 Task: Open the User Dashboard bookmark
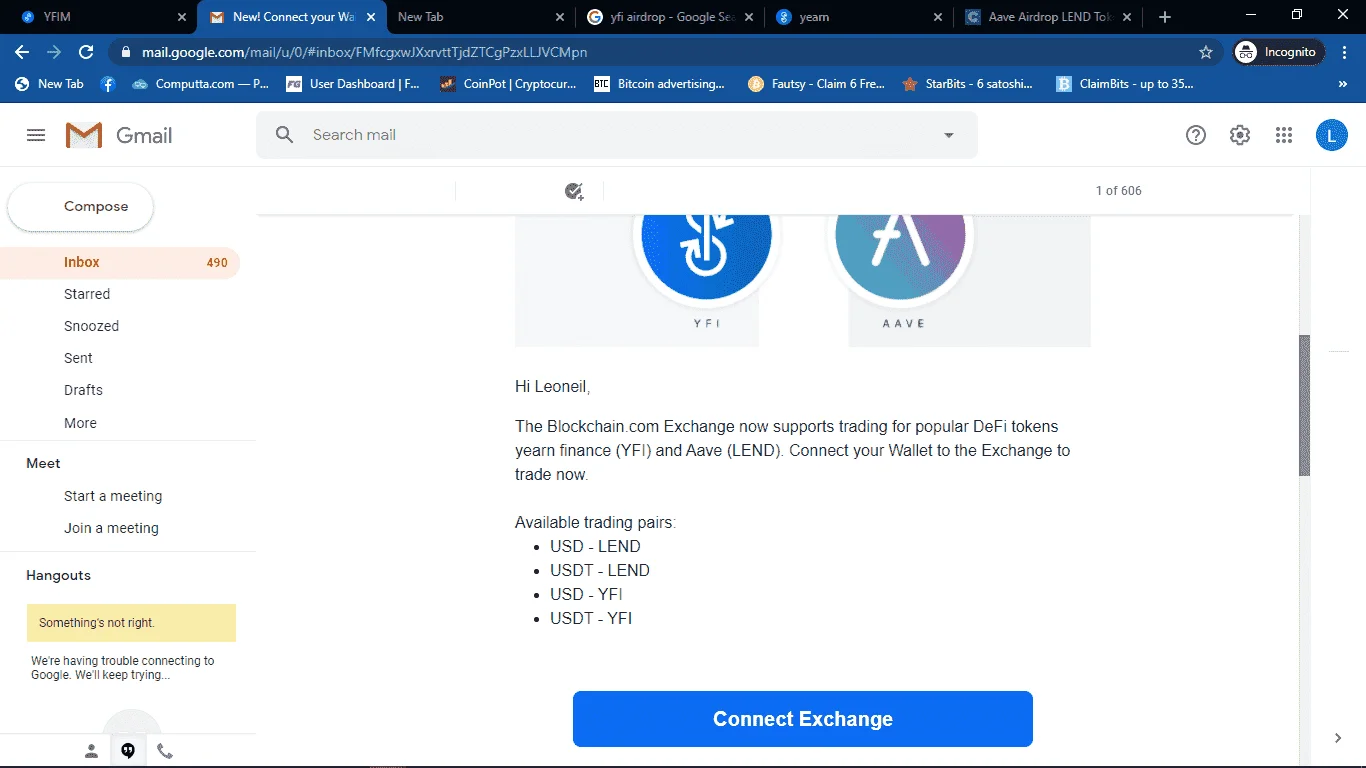coord(353,84)
